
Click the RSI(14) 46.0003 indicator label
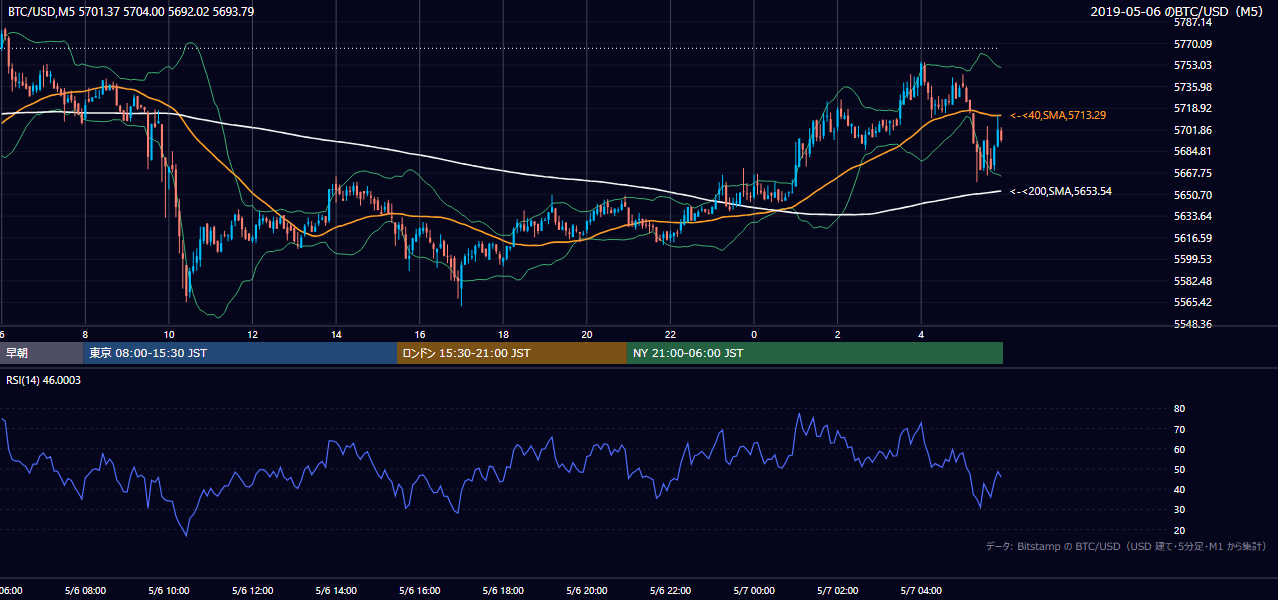(x=43, y=380)
